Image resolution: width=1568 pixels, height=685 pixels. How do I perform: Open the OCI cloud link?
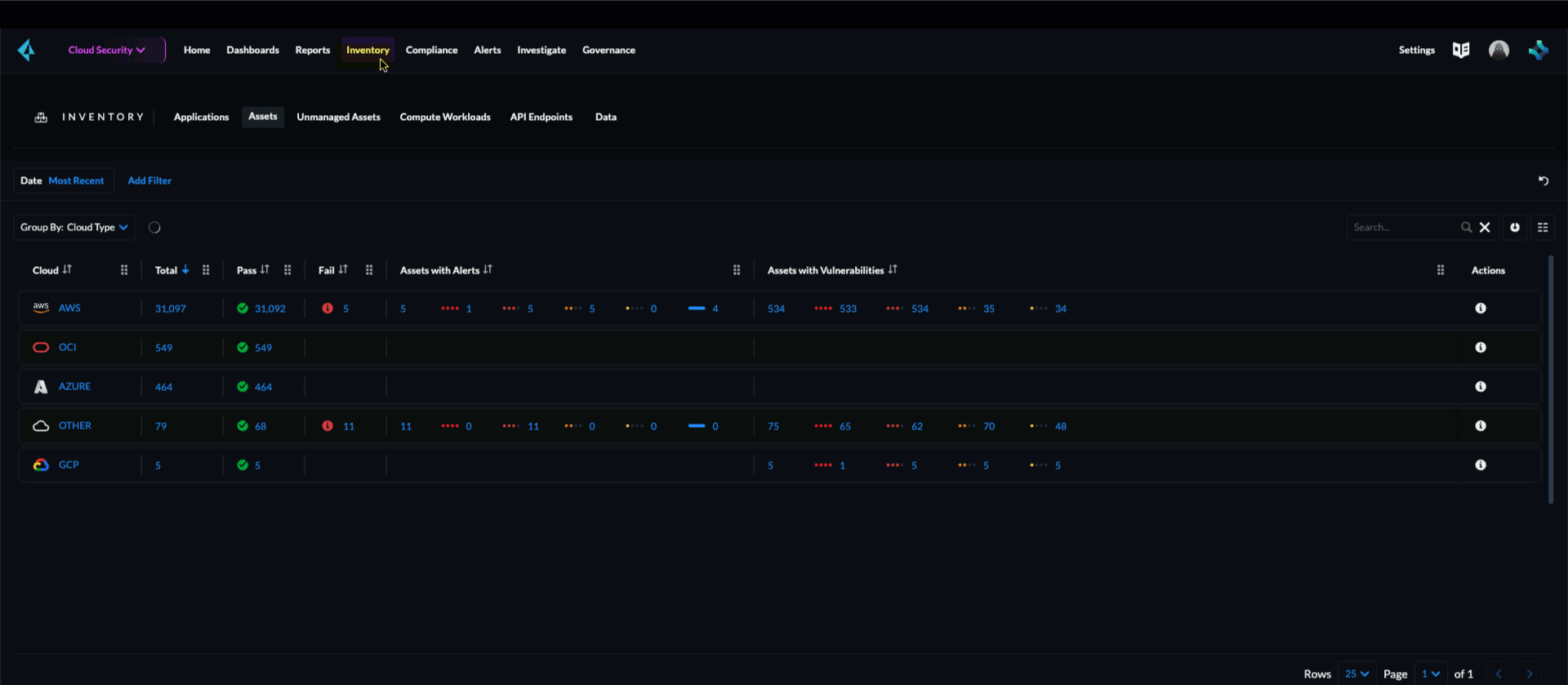pyautogui.click(x=67, y=347)
